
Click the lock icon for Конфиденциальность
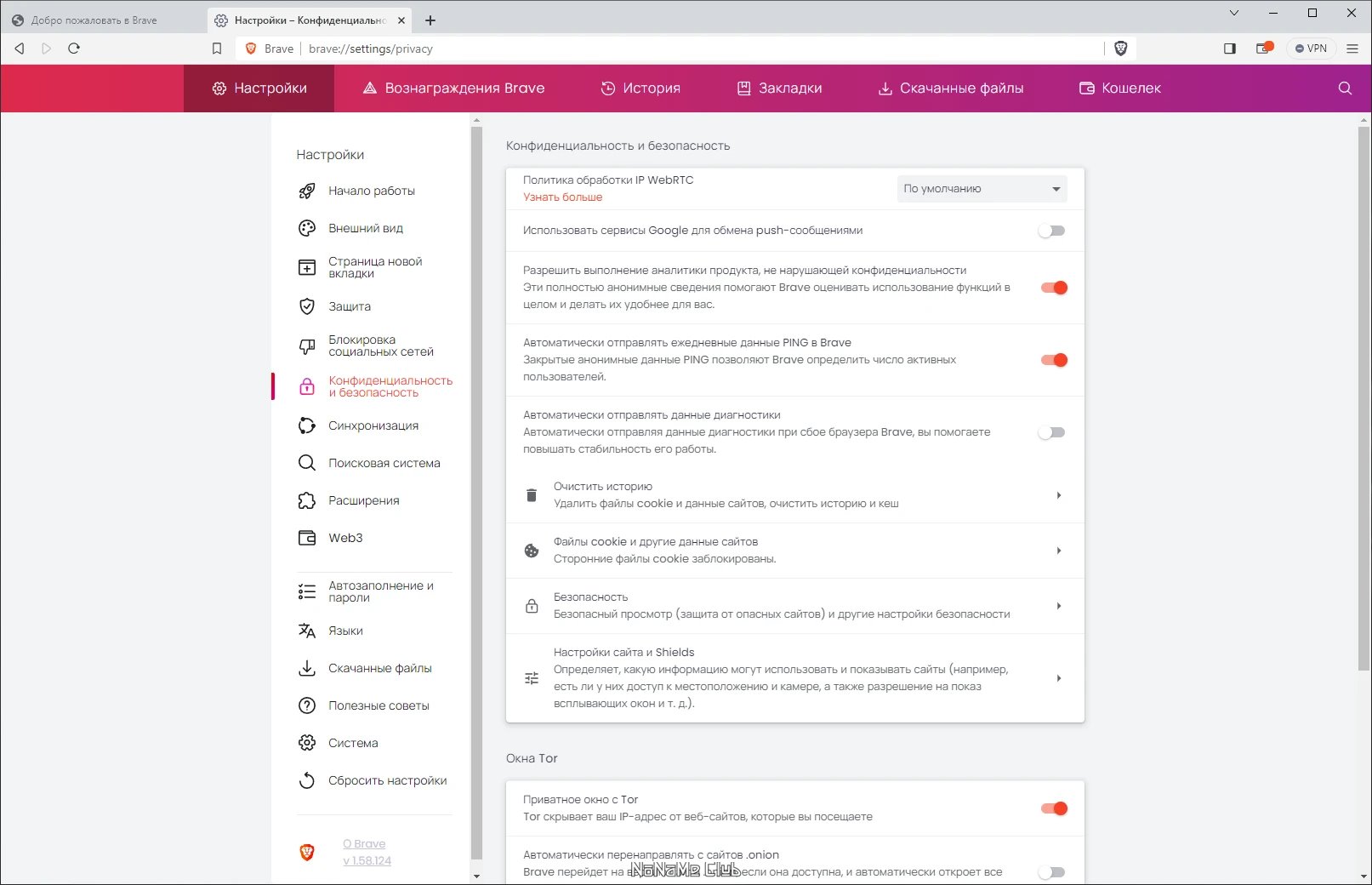(x=307, y=386)
